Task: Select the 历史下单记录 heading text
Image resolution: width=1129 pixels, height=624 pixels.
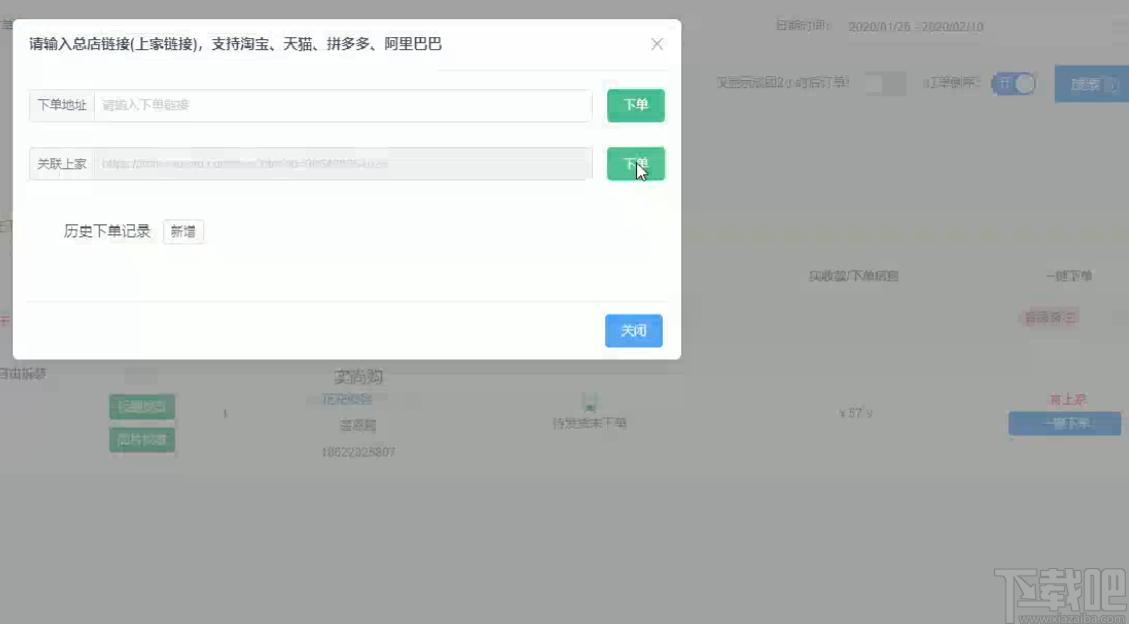Action: (107, 231)
